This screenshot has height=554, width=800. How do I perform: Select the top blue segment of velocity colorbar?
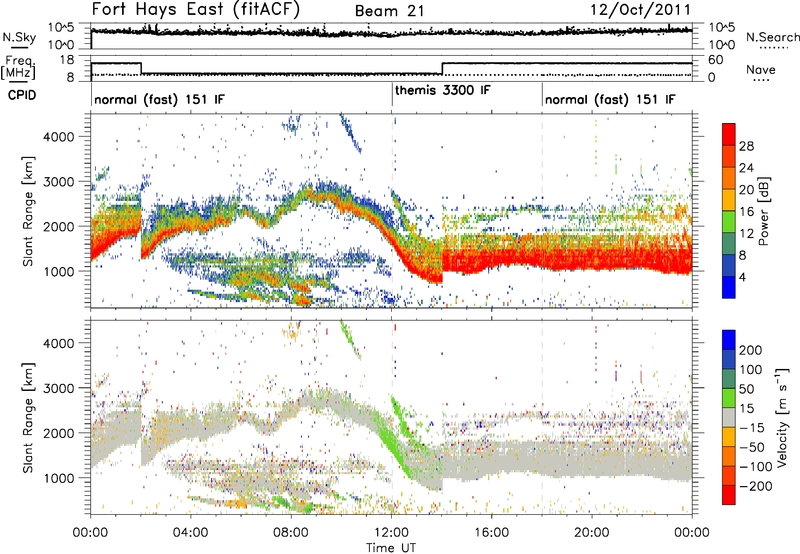(x=729, y=340)
